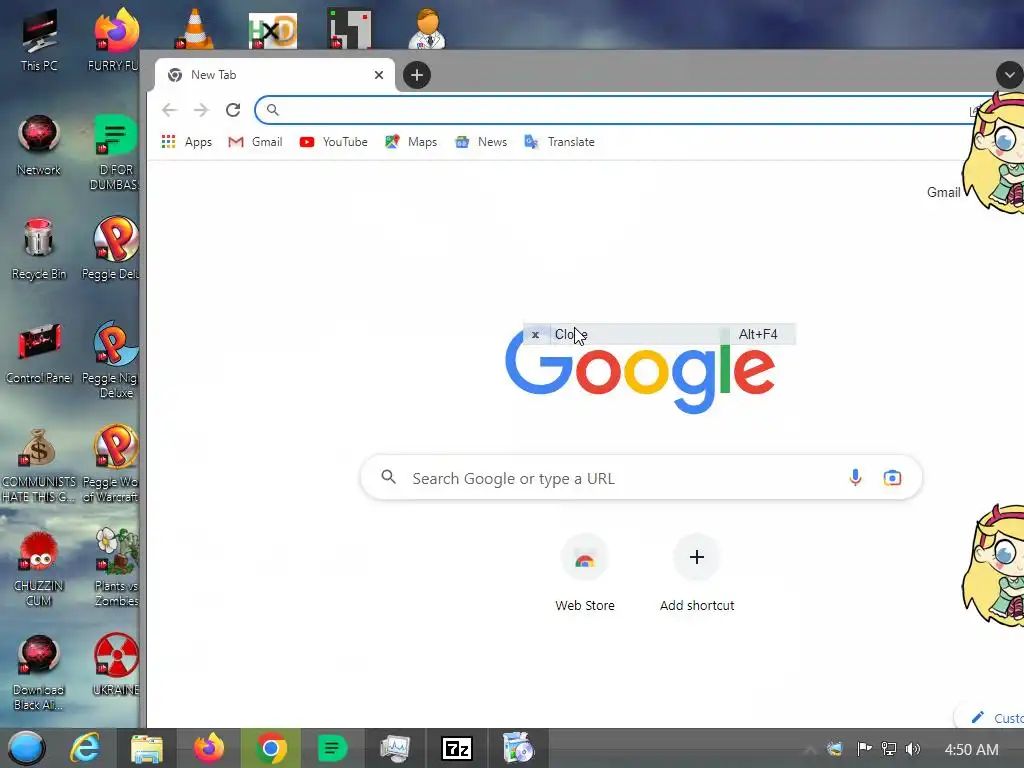Click the Google logo

(640, 377)
